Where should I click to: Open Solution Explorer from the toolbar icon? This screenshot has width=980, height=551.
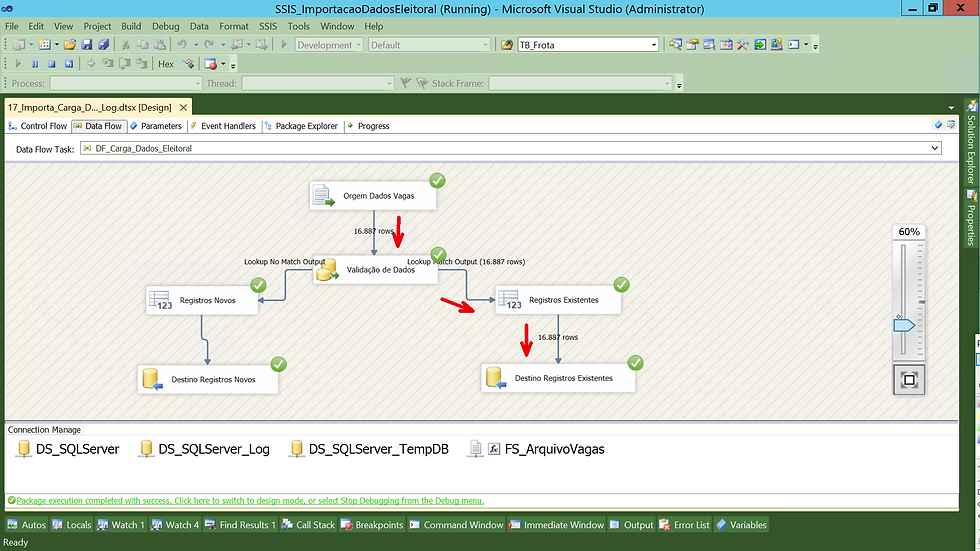(676, 45)
